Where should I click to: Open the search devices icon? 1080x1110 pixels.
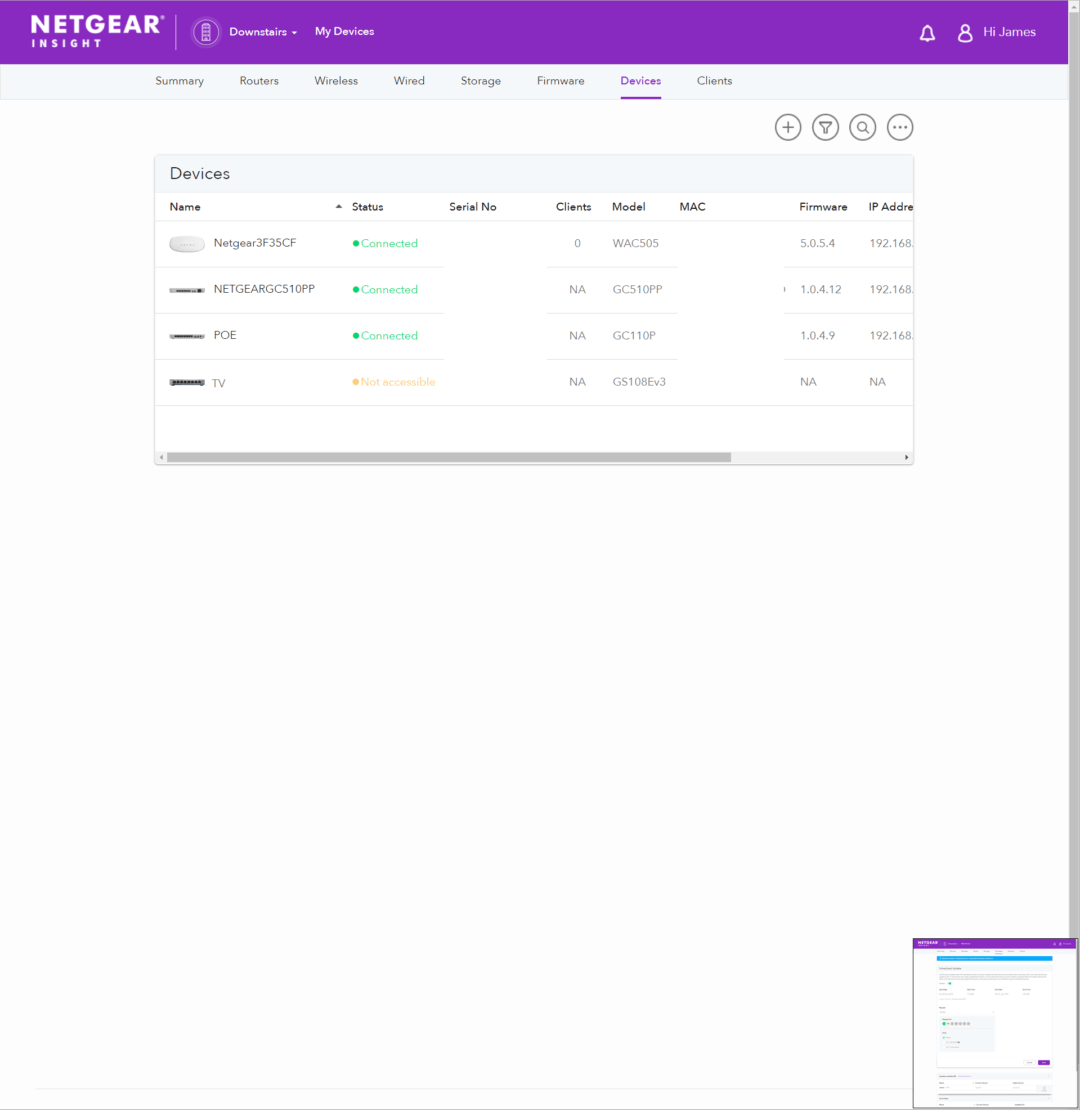click(x=862, y=127)
